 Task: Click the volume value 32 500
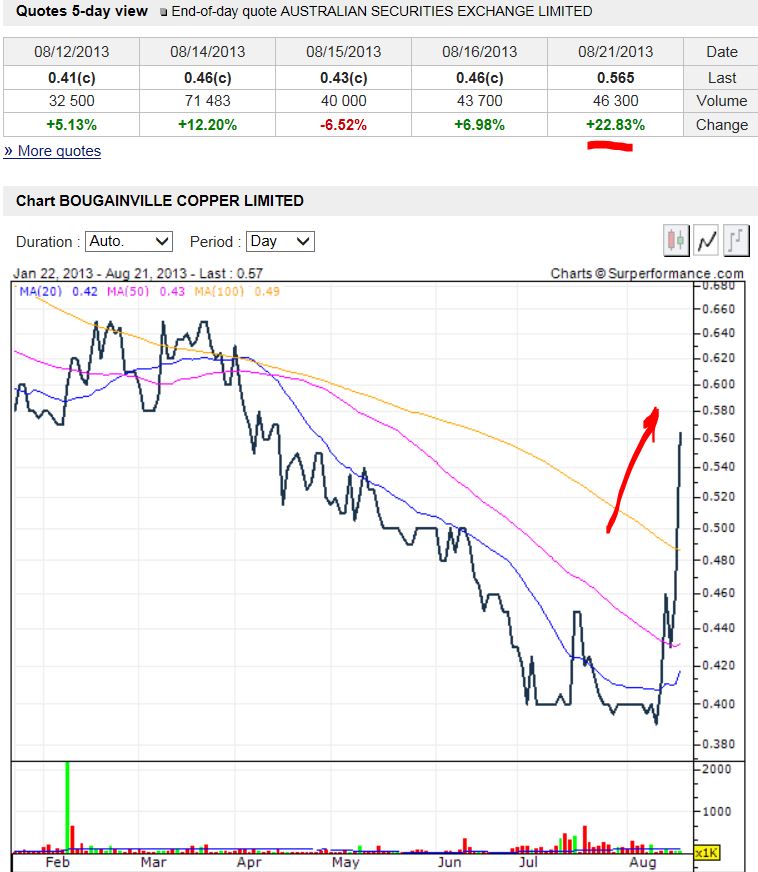pyautogui.click(x=72, y=101)
